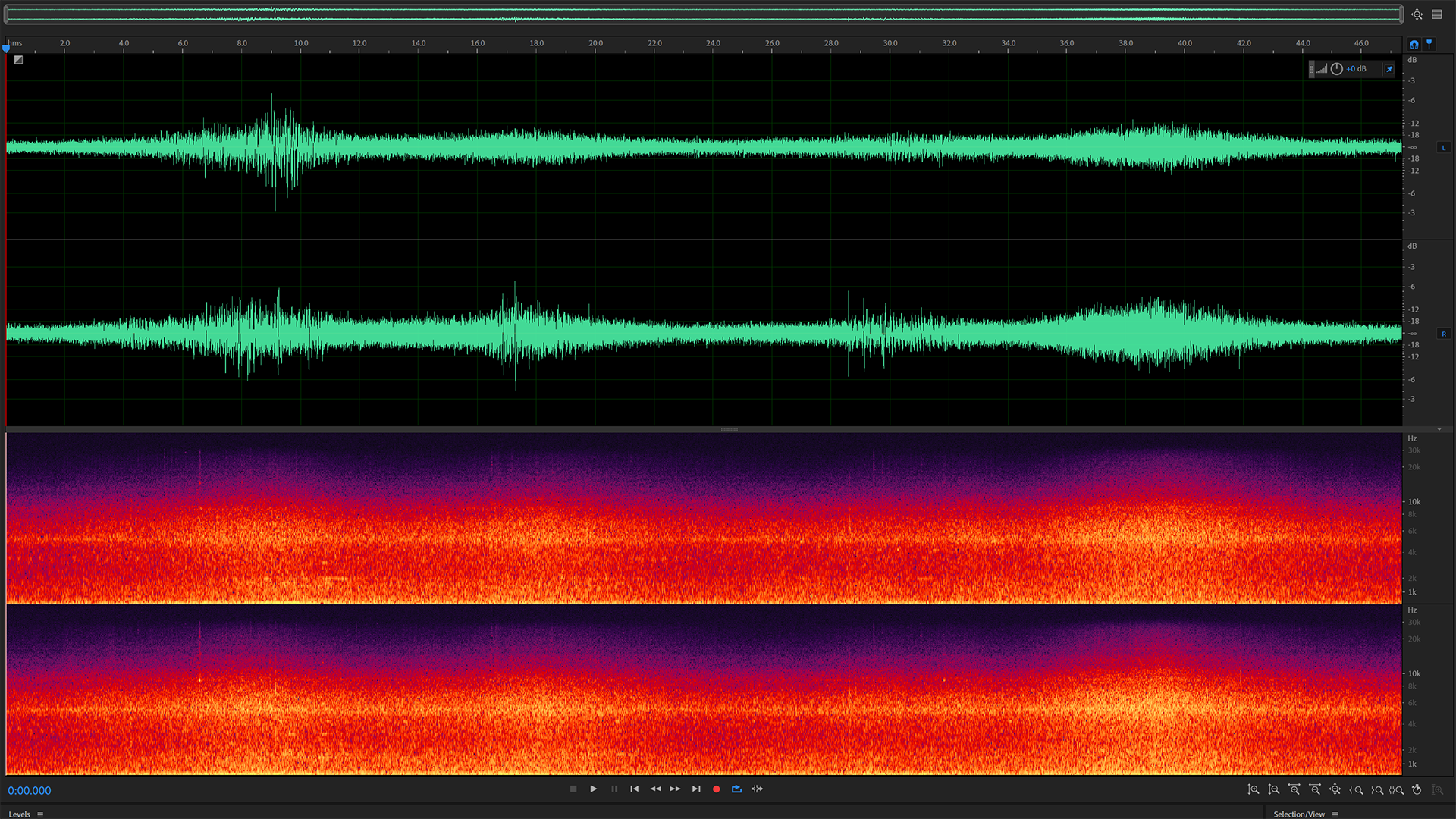Click the playhead marker at timeline start
Viewport: 1456px width, 819px height.
pos(6,49)
